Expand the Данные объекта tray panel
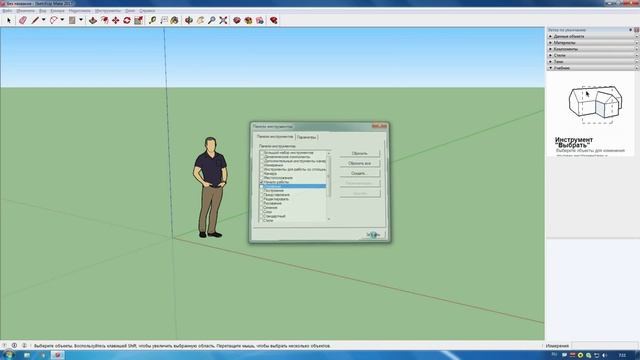The image size is (640, 360). [x=593, y=36]
